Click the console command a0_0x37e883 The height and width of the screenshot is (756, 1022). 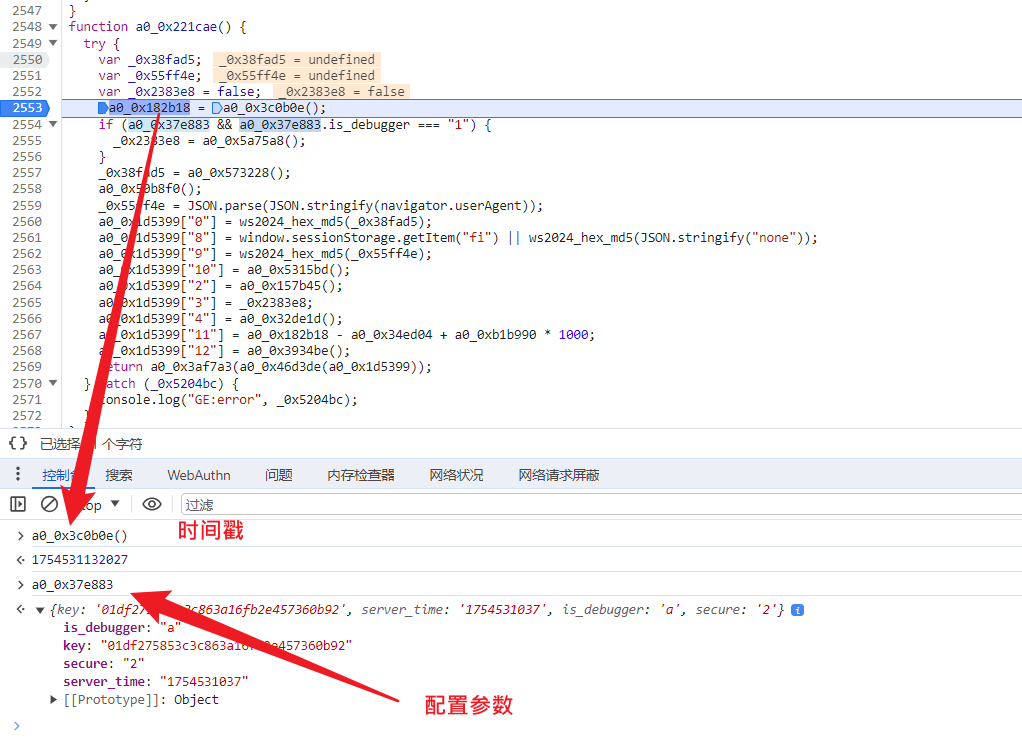[x=72, y=585]
